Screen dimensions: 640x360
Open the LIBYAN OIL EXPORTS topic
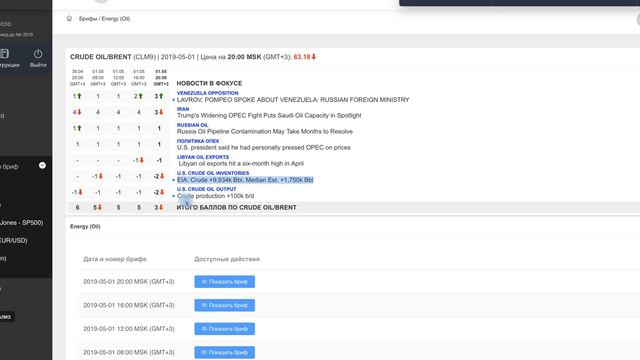[x=203, y=157]
